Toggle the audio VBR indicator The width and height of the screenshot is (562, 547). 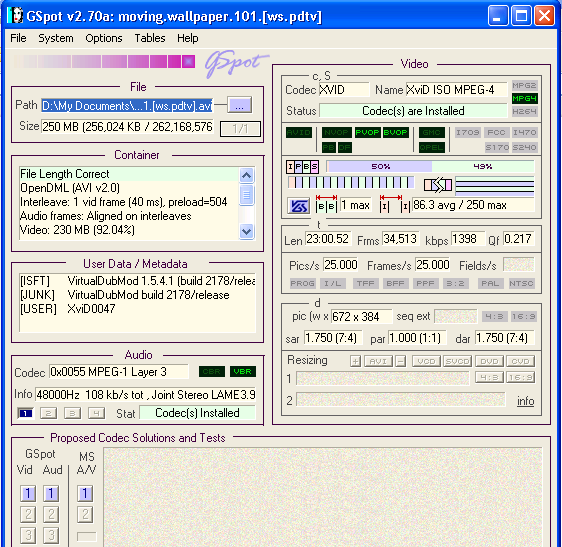coord(243,372)
